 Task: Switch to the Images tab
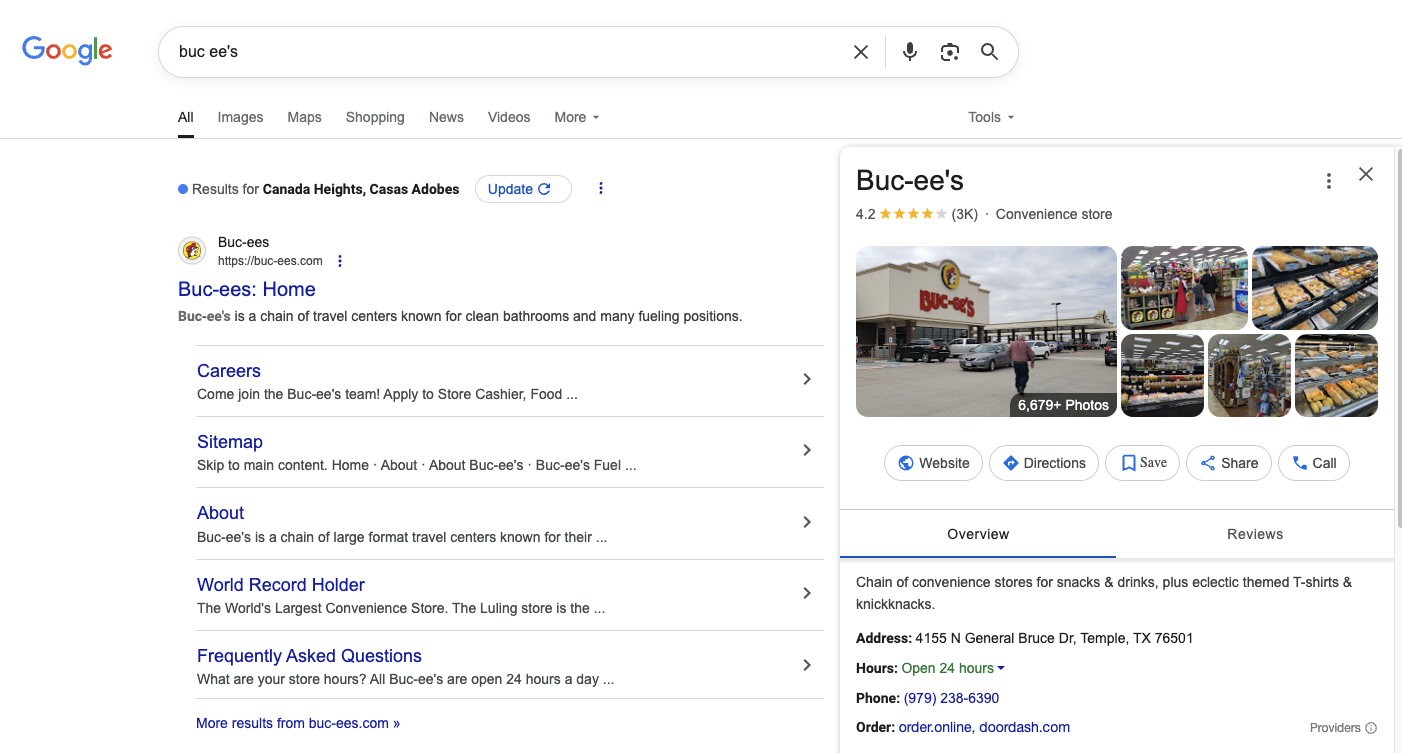[240, 117]
